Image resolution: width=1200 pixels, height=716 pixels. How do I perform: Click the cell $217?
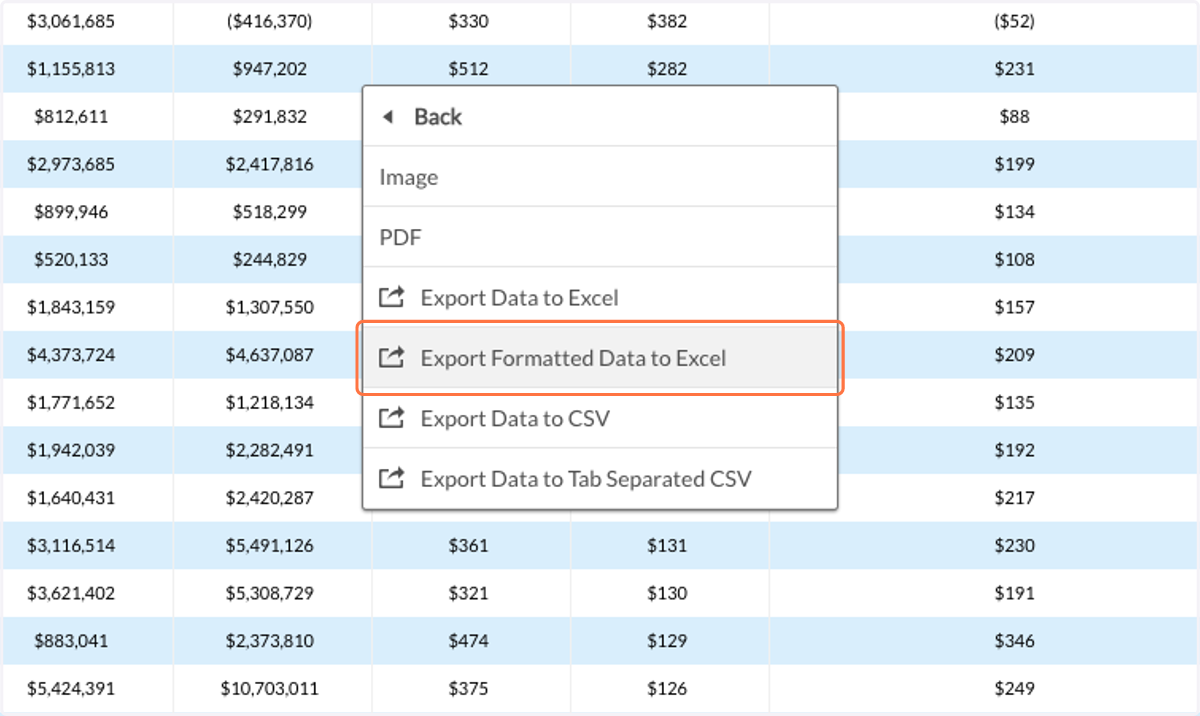[x=1014, y=497]
